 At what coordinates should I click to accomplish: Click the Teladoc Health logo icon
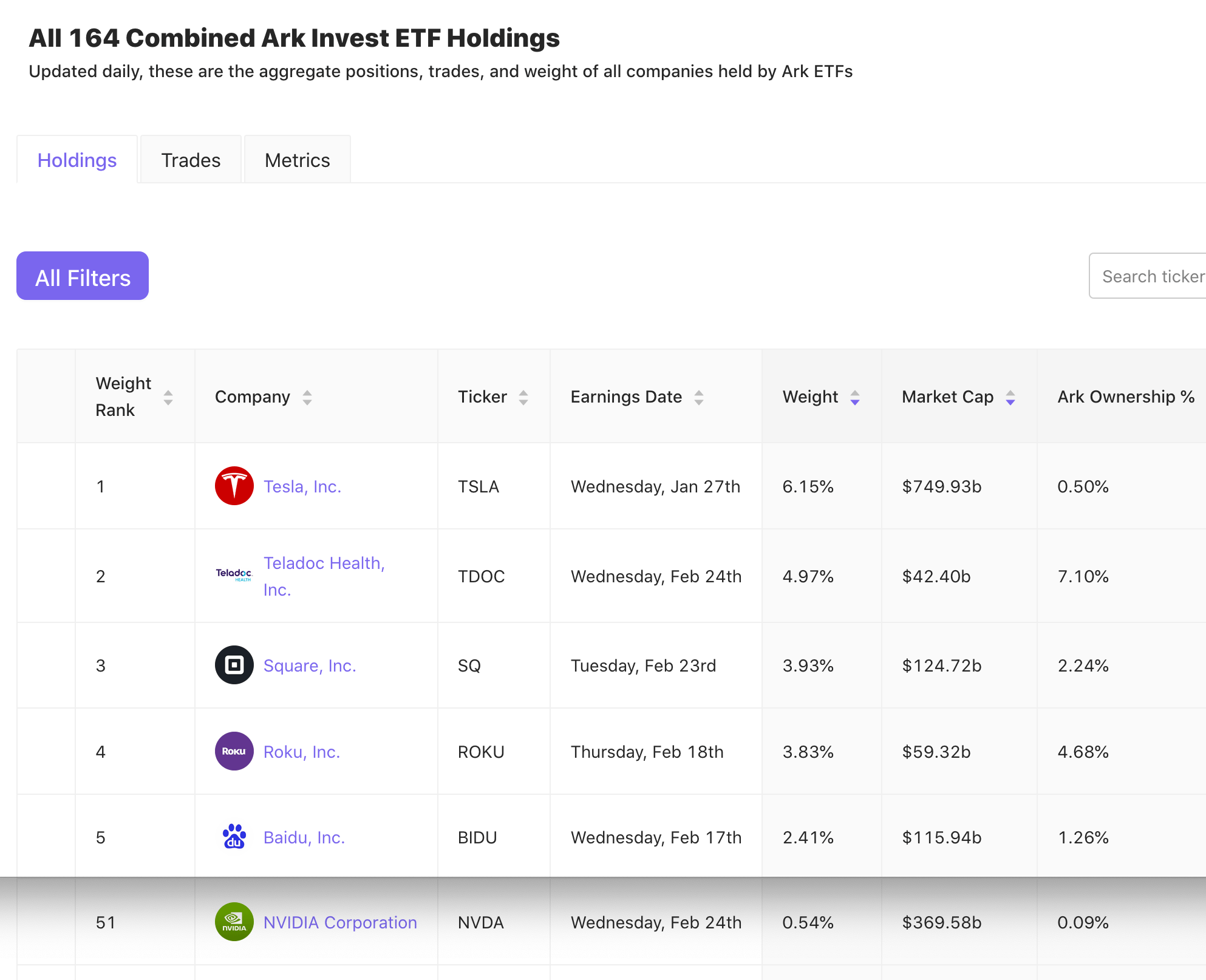(234, 574)
